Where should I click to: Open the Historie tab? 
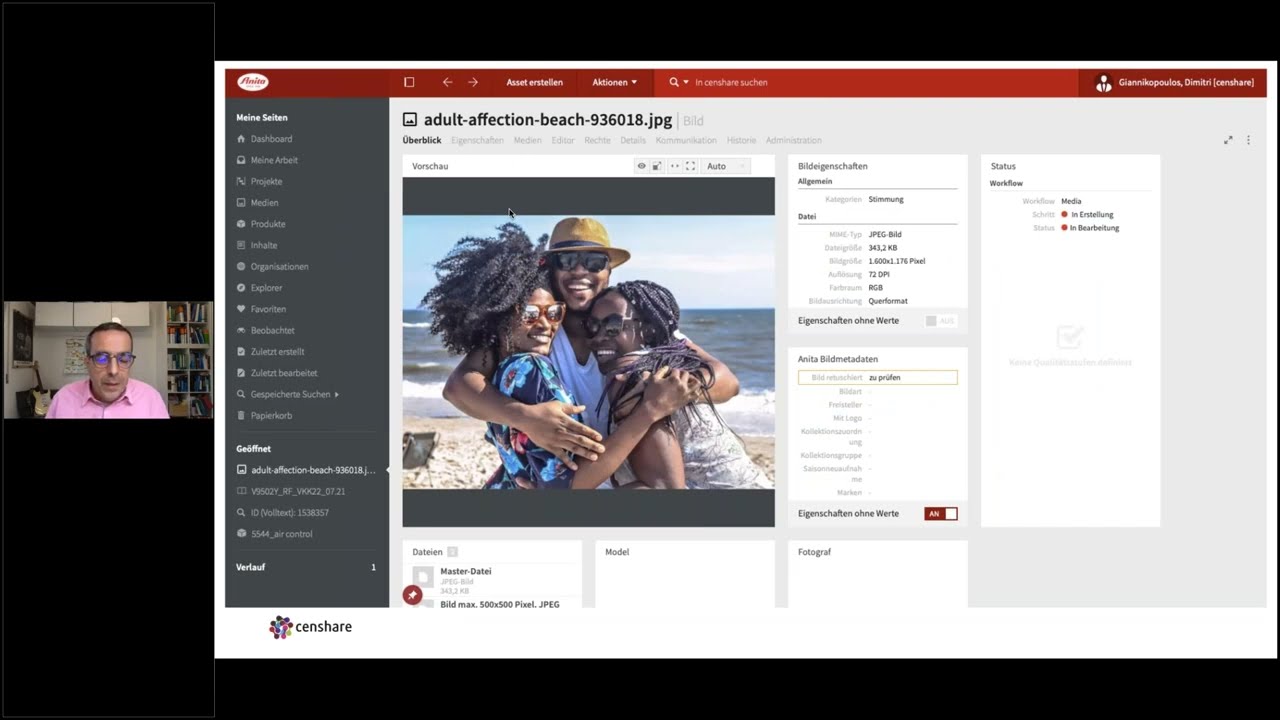[741, 140]
